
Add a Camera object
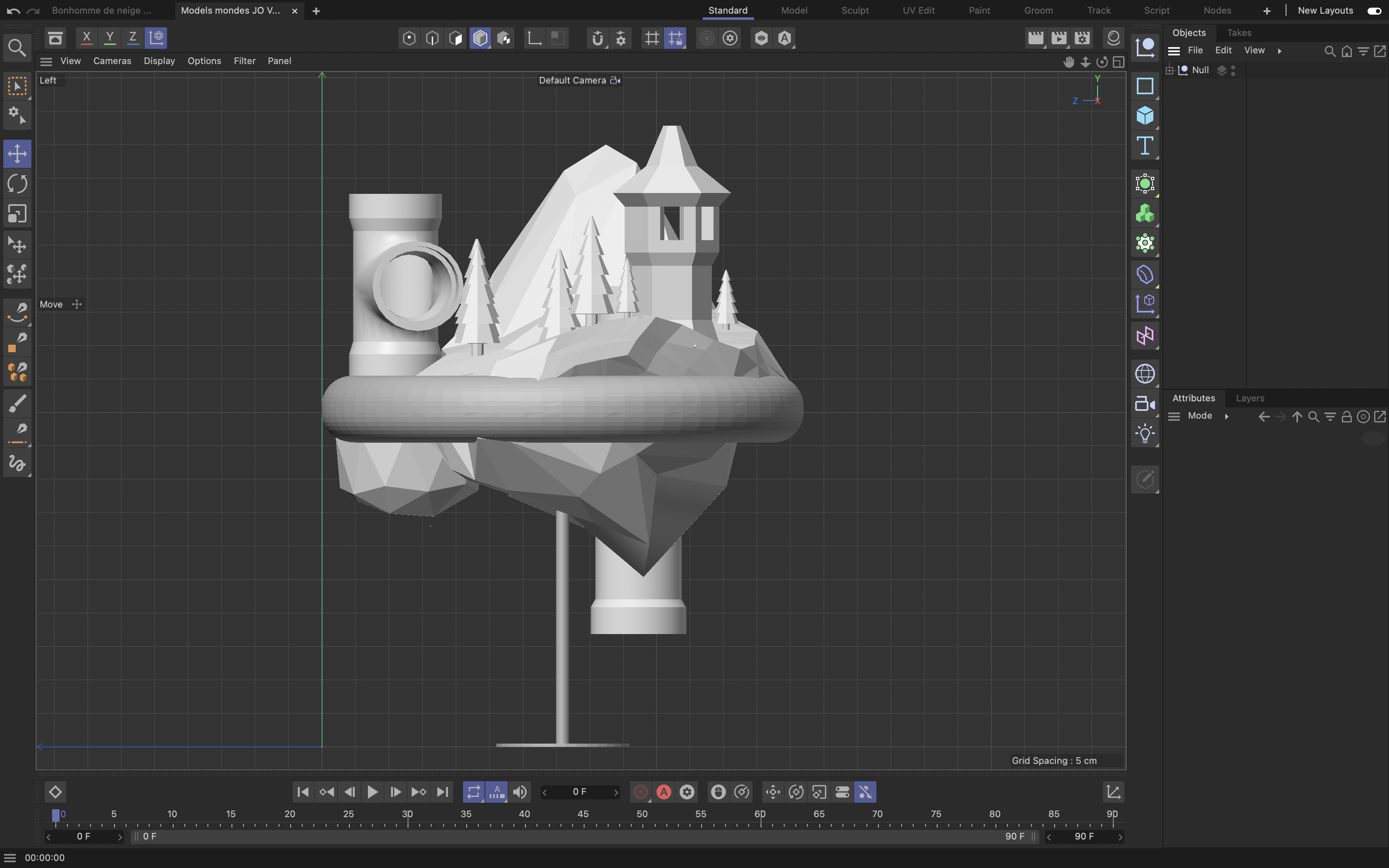[1145, 404]
